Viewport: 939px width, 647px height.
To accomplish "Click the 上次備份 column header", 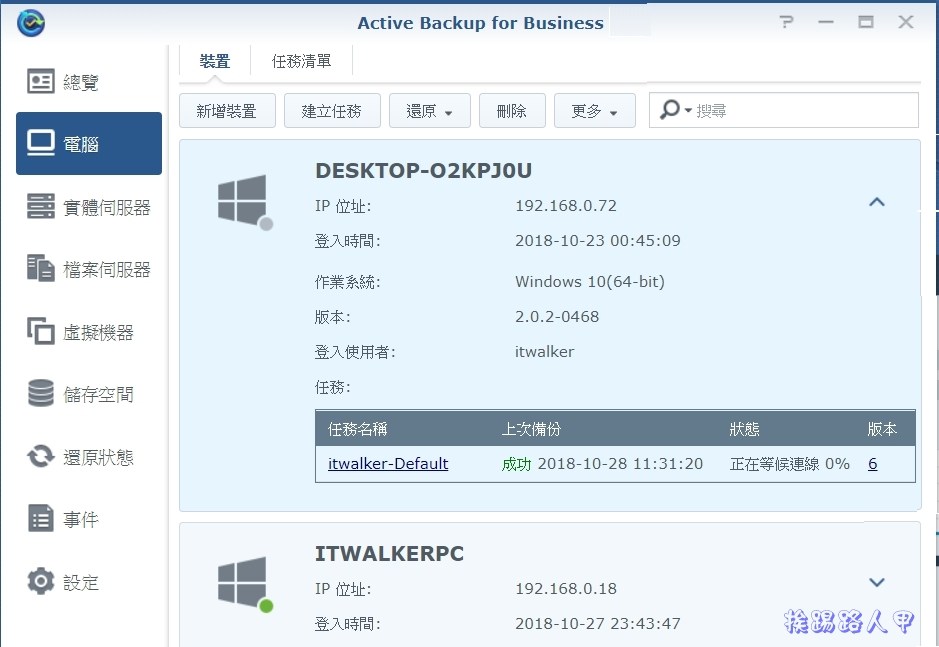I will pyautogui.click(x=531, y=429).
